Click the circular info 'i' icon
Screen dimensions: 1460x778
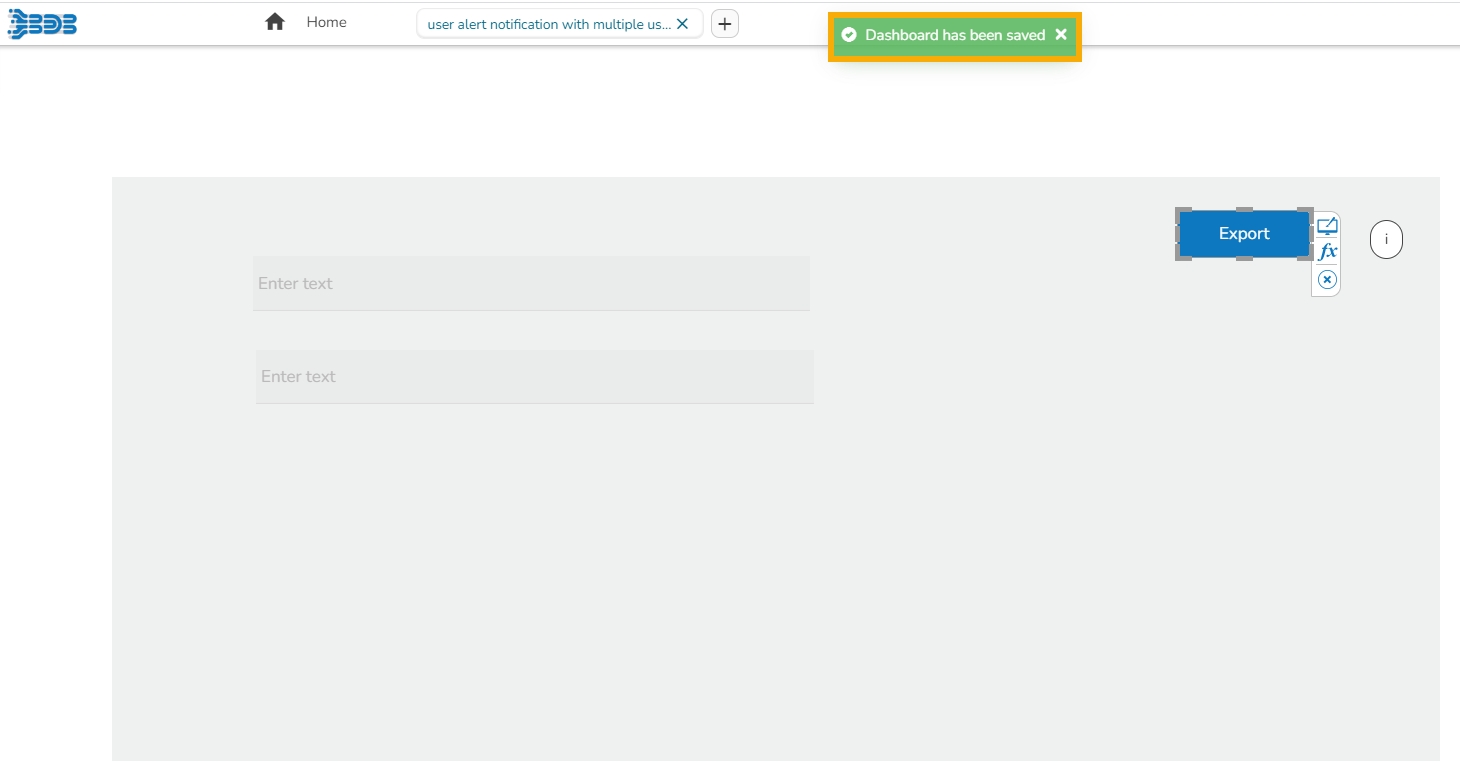(x=1386, y=240)
